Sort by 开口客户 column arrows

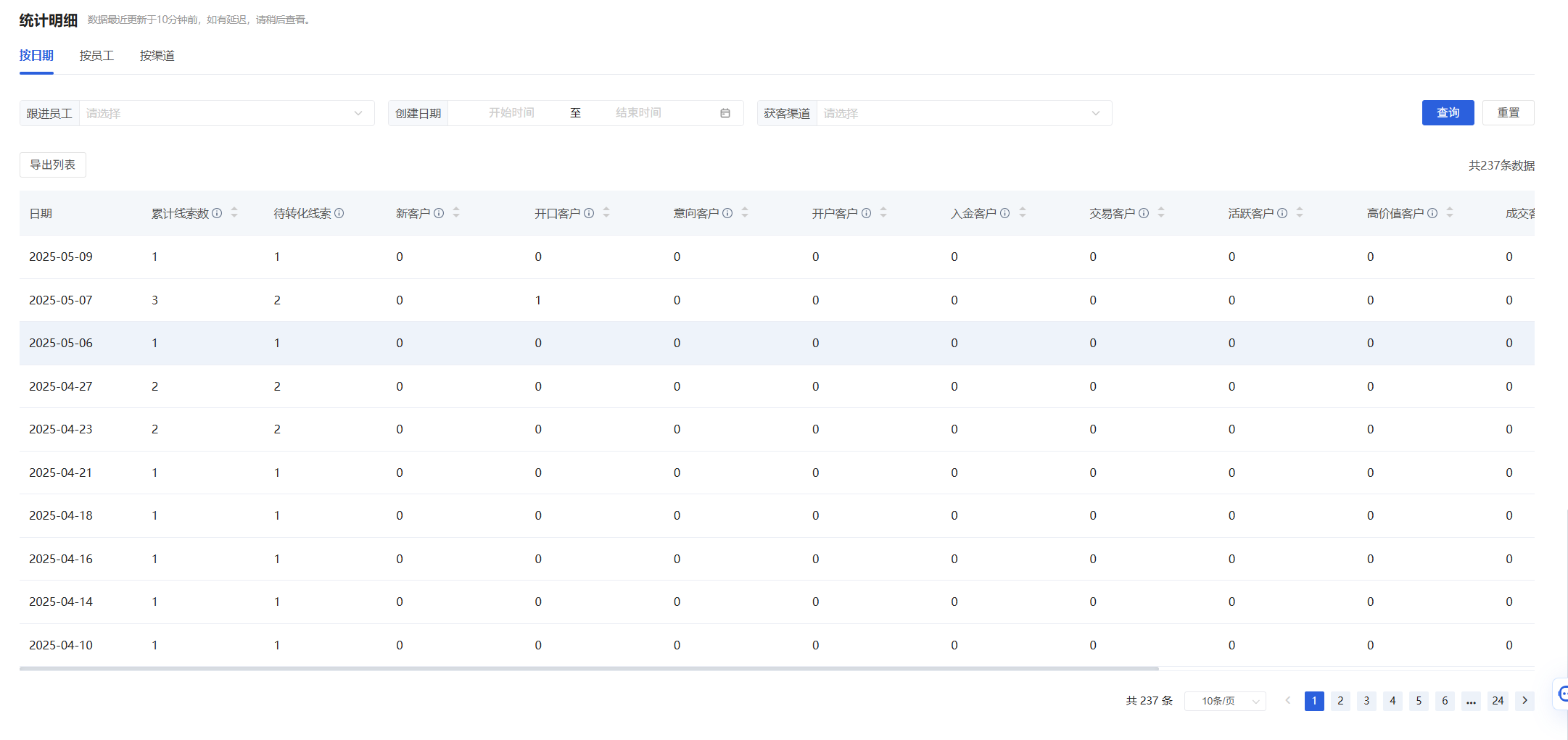[x=606, y=212]
